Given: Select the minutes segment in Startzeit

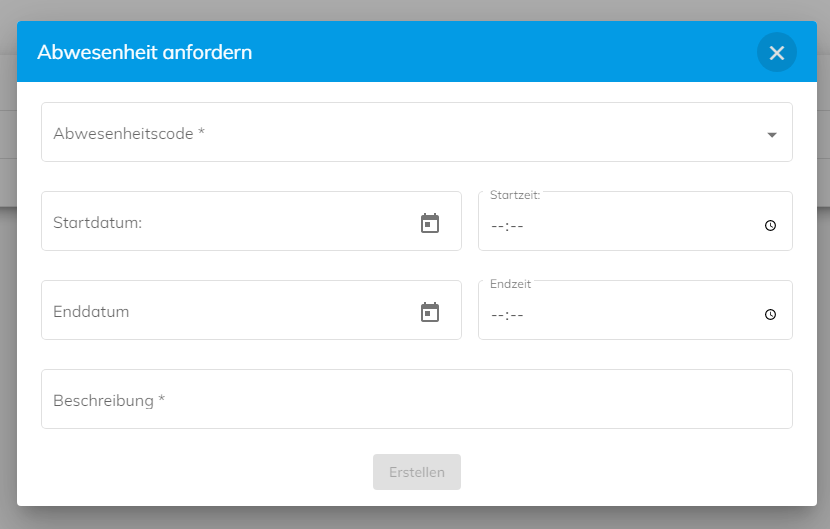Looking at the screenshot, I should tap(517, 227).
